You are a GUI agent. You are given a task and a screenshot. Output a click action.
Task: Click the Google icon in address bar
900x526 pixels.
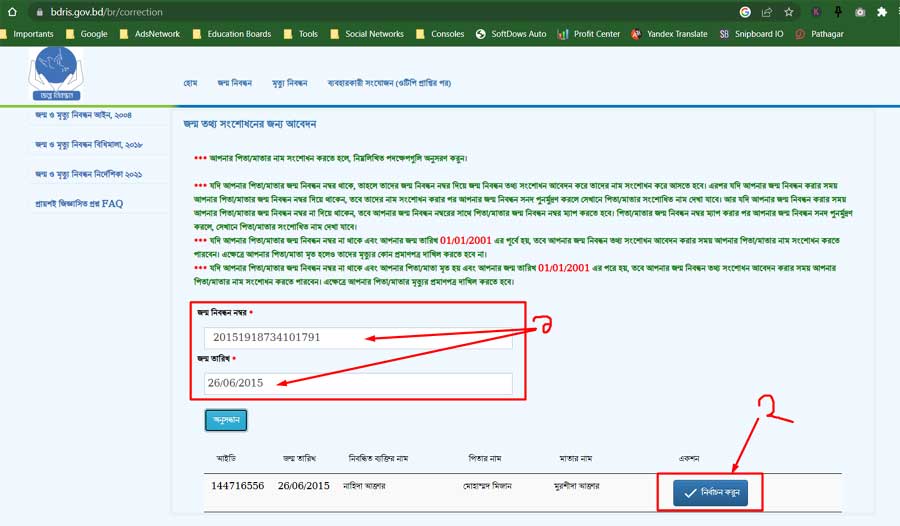(x=745, y=12)
